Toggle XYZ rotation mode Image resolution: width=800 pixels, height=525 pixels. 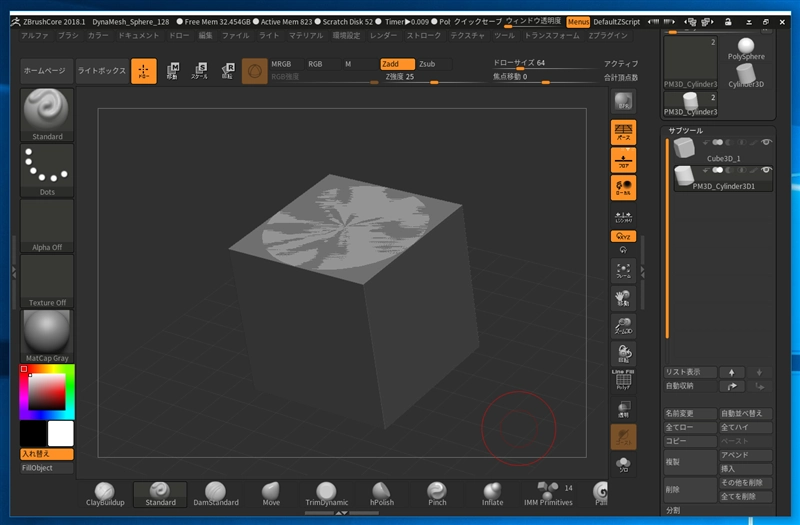click(x=623, y=236)
